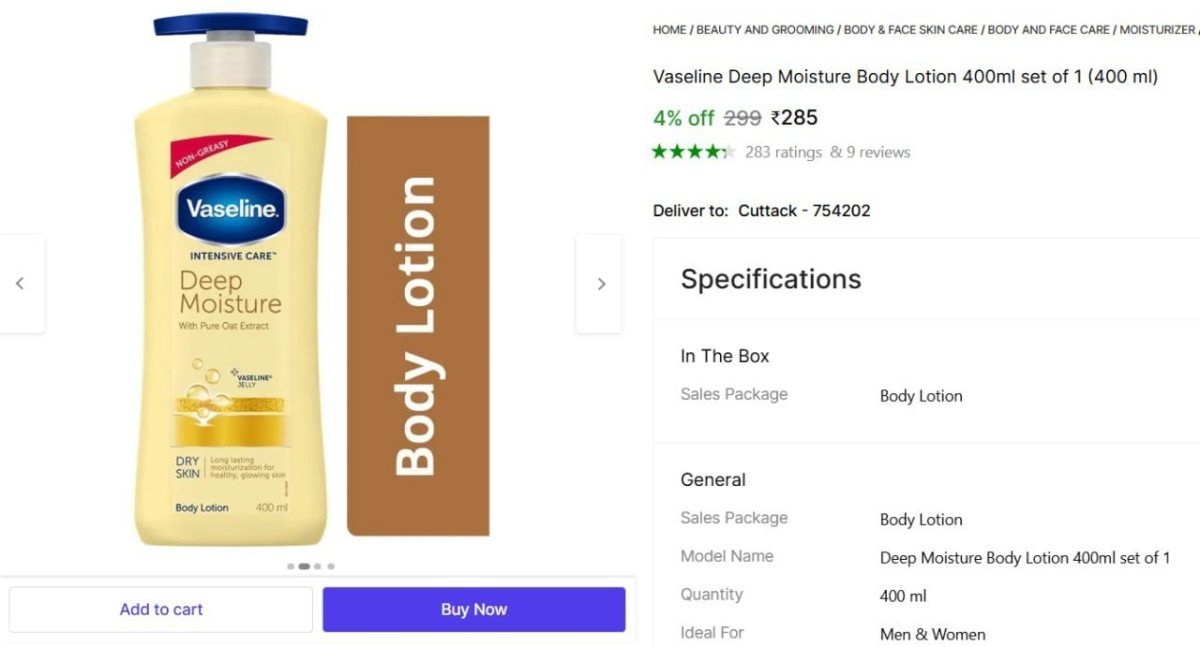Viewport: 1200px width, 647px height.
Task: Click the discounted price ₹285
Action: (795, 117)
